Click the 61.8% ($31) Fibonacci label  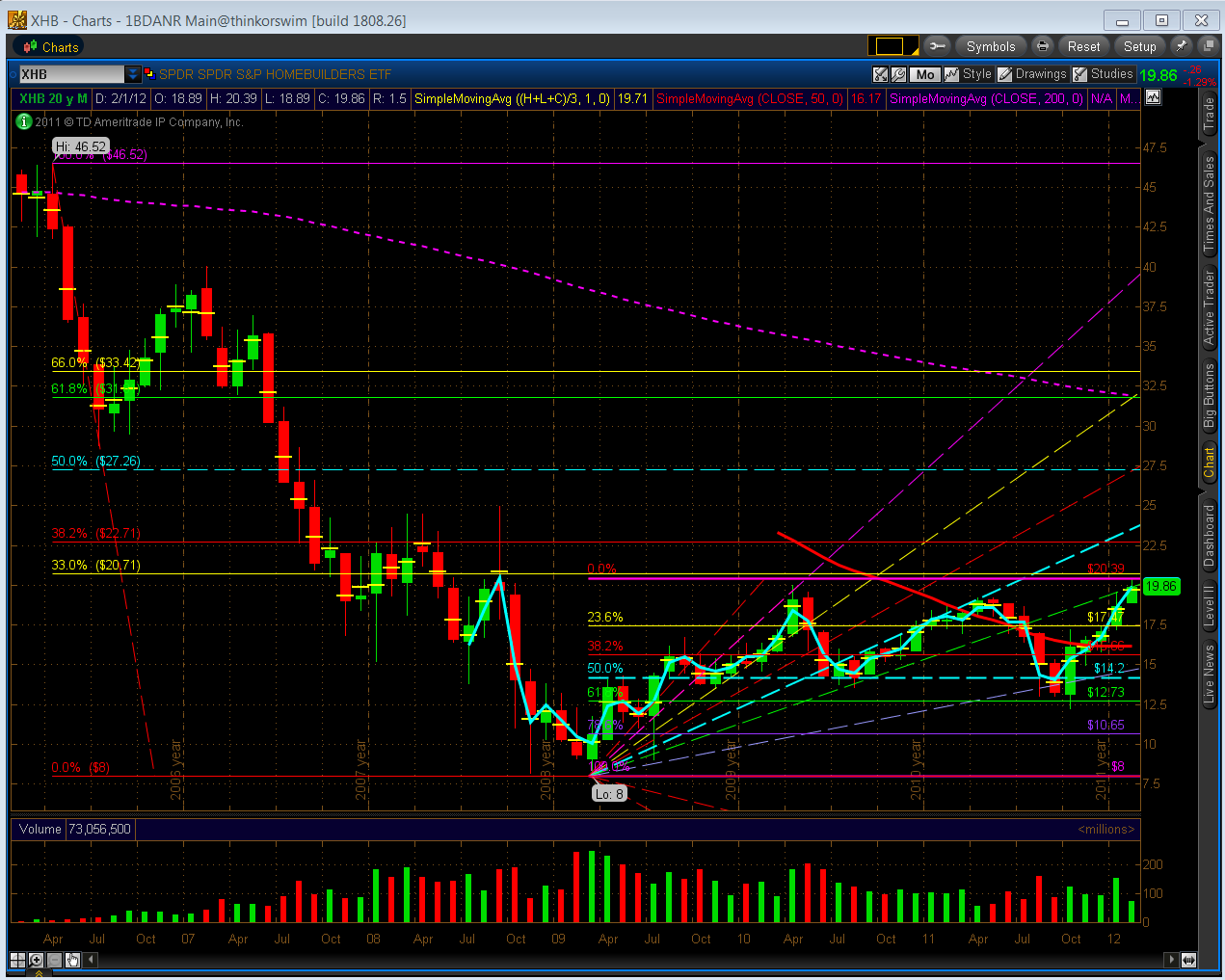pos(95,388)
